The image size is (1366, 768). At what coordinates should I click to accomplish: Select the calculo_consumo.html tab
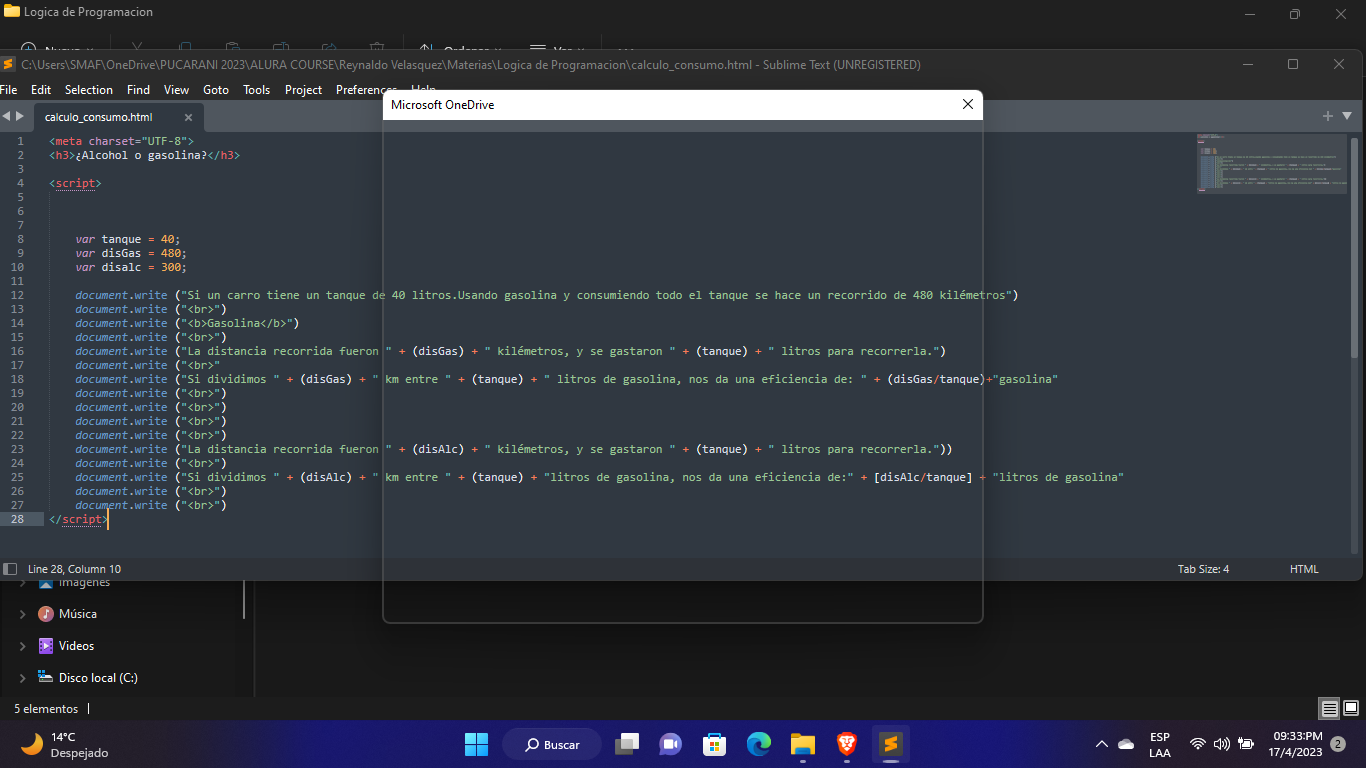click(98, 117)
